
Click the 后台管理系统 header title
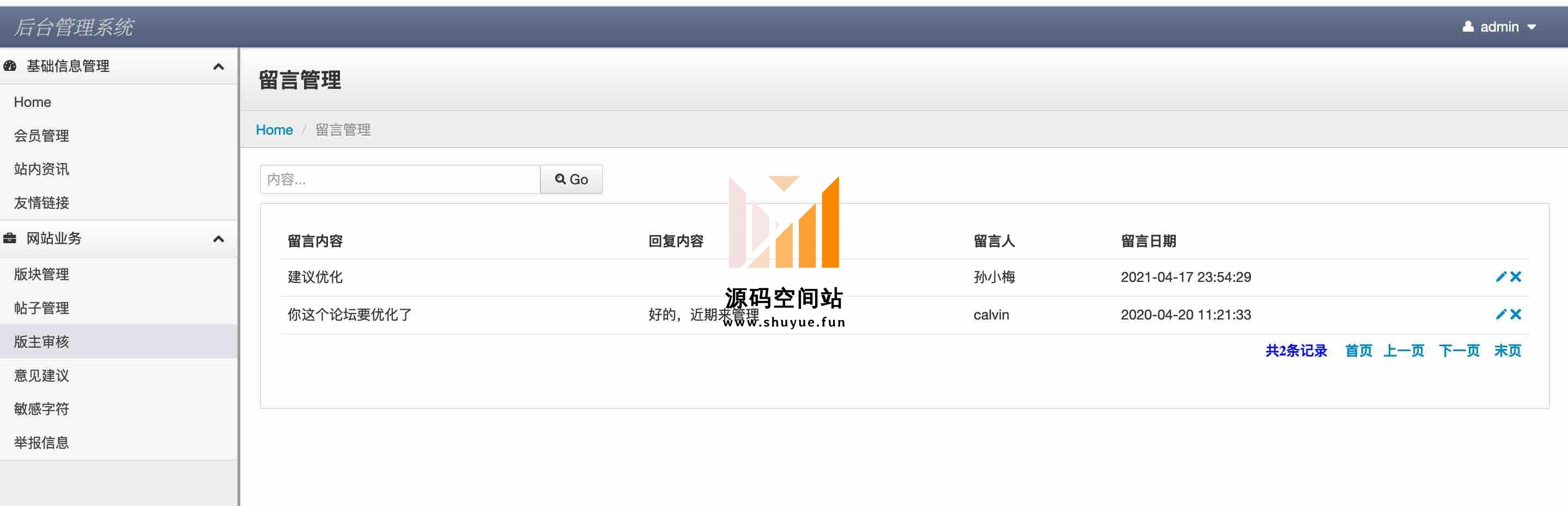(74, 27)
